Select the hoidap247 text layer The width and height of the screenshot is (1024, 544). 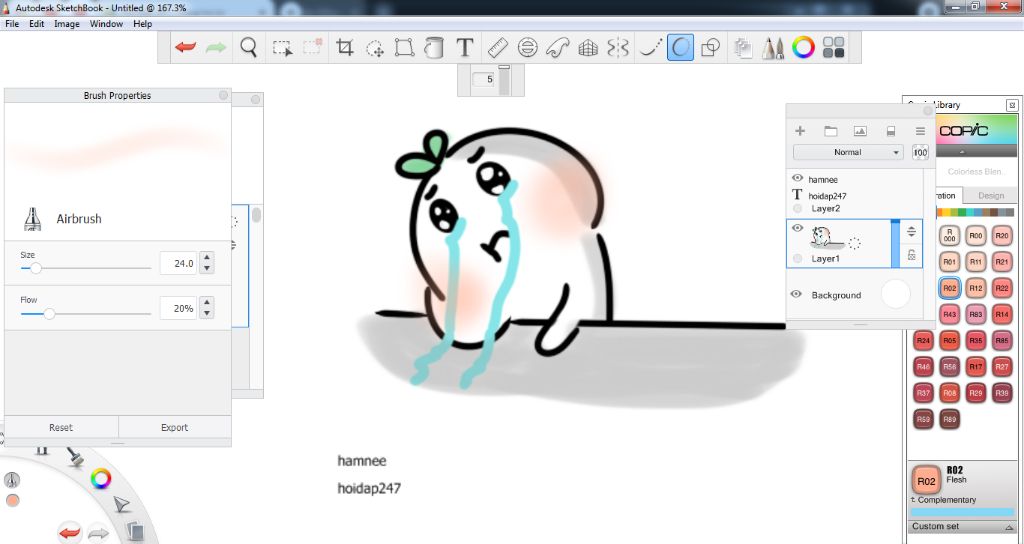[x=827, y=195]
